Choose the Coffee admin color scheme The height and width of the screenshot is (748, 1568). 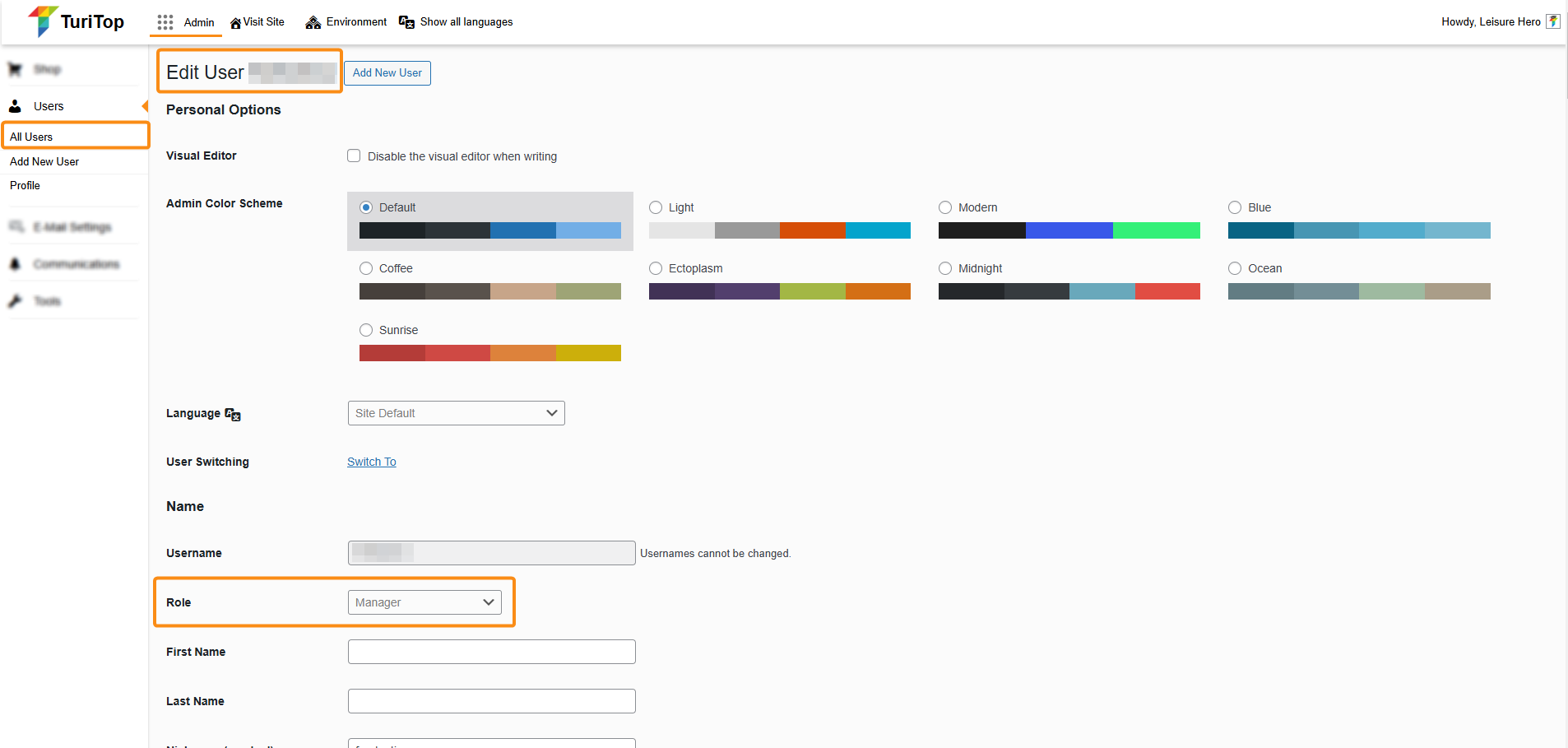(x=366, y=268)
